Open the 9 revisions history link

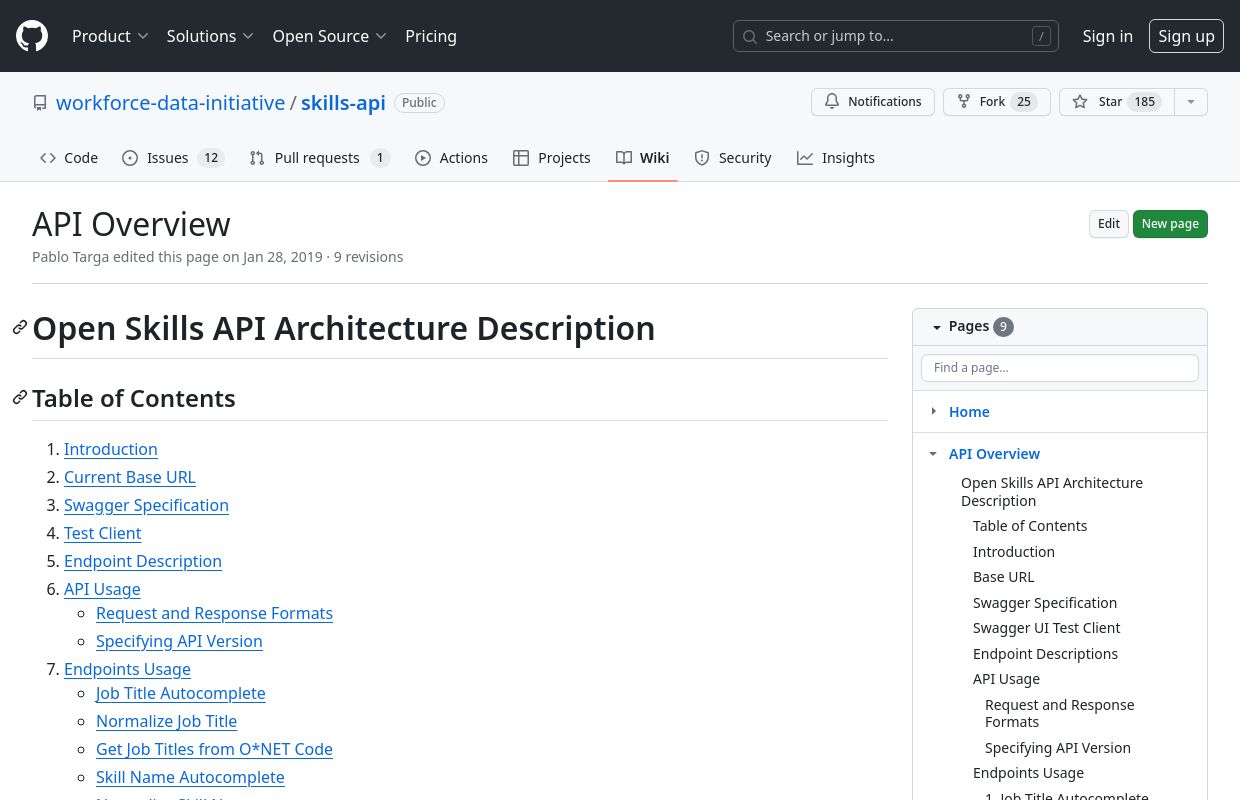click(x=368, y=257)
